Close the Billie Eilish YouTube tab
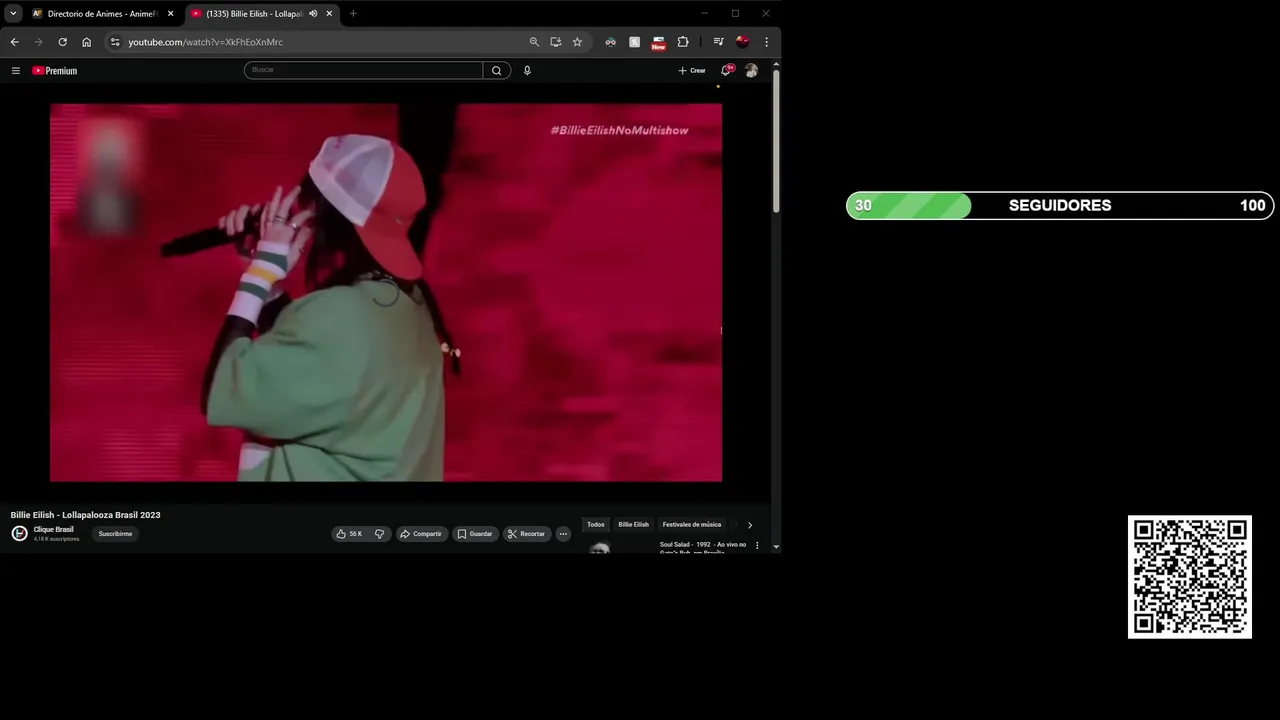Screen dimensions: 1280x720 [329, 14]
